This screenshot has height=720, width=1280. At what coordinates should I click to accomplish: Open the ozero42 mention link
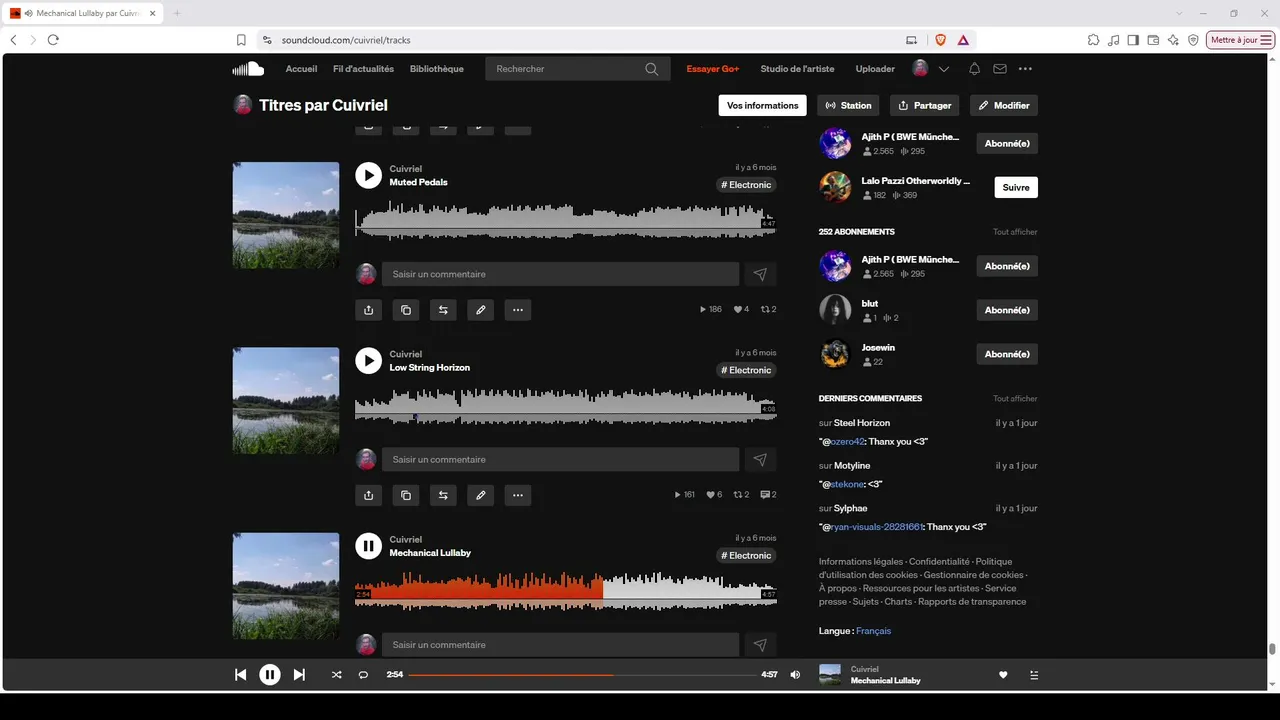point(847,441)
